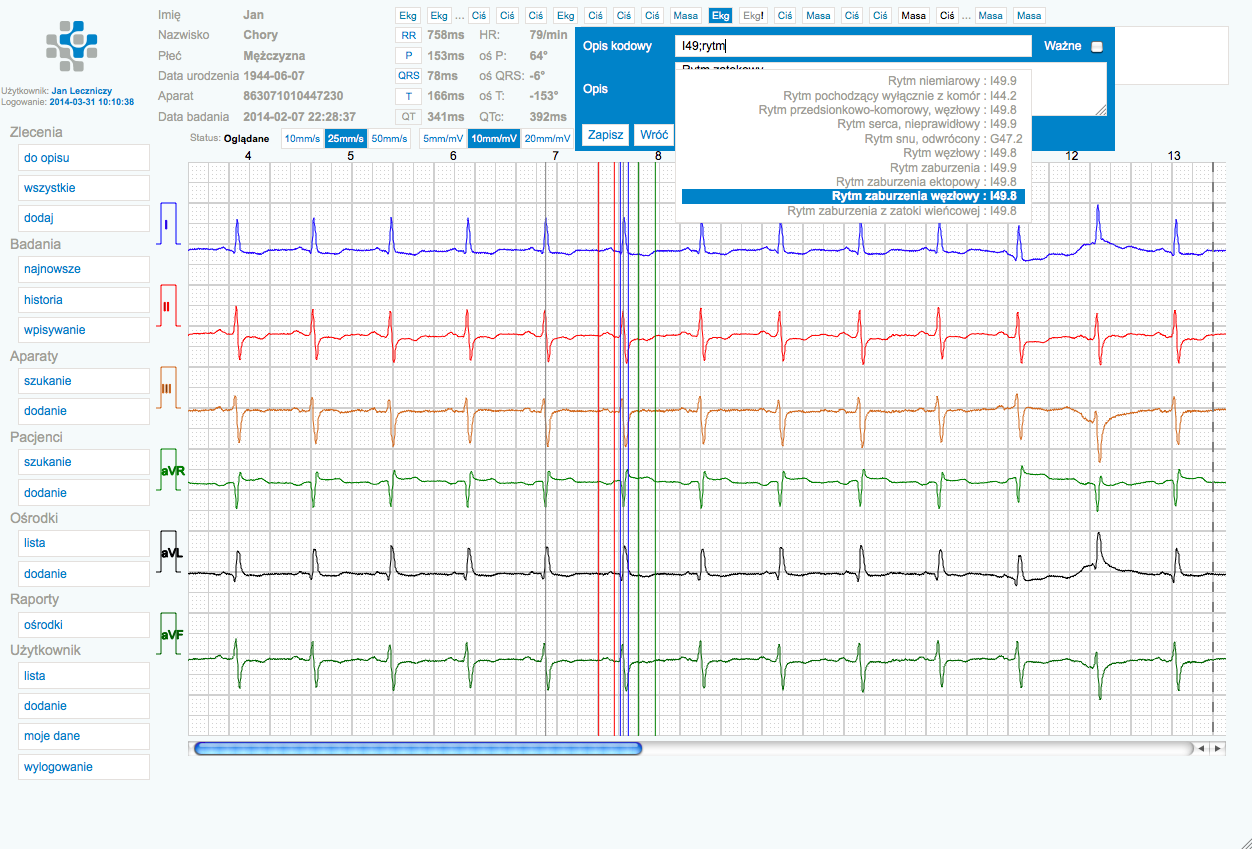Screen dimensions: 1252x849
Task: Open Zlecenia do opisu menu item
Action: pyautogui.click(x=84, y=158)
